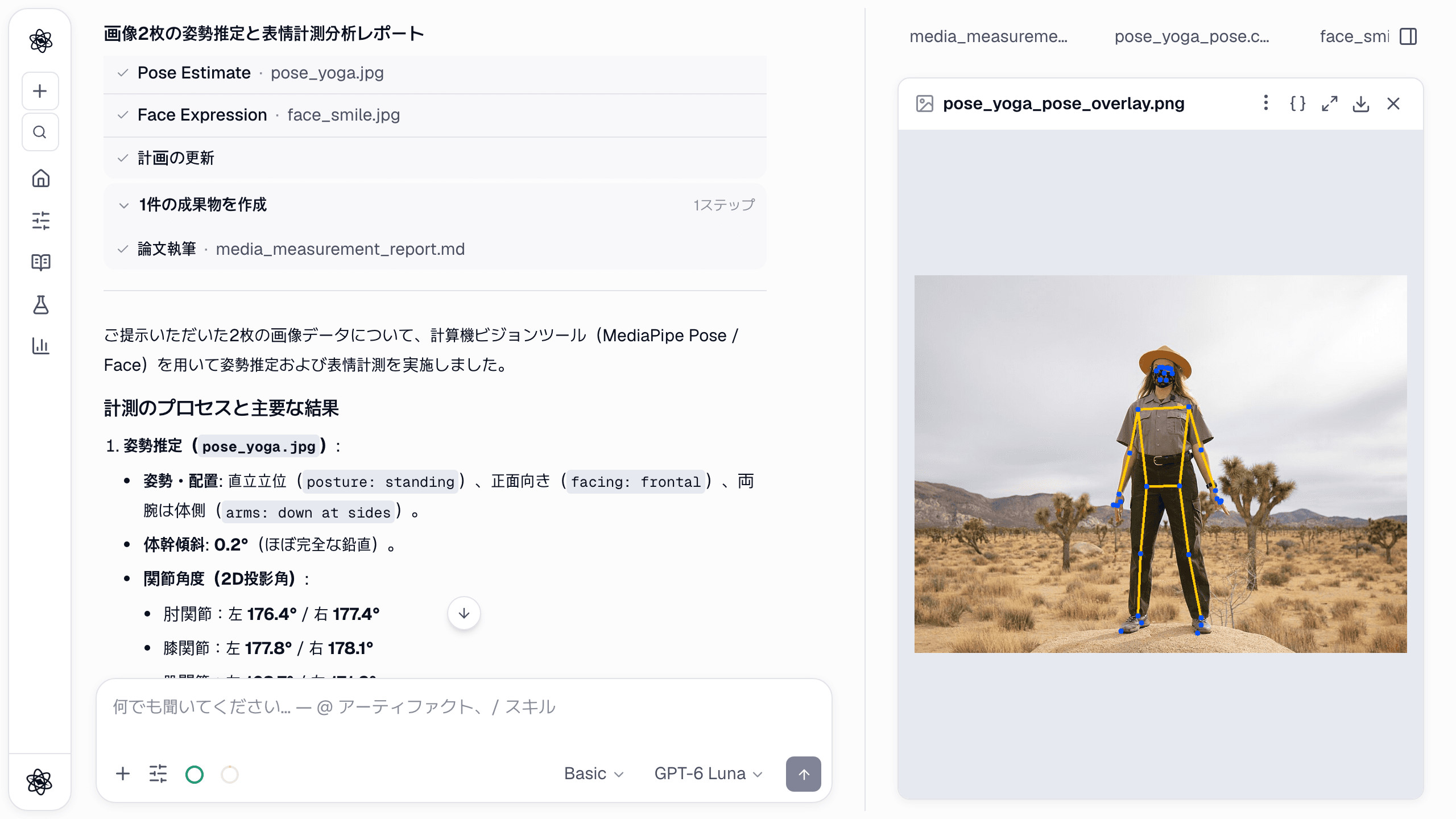Image resolution: width=1456 pixels, height=819 pixels.
Task: Open the flask experiments icon in sidebar
Action: click(40, 304)
